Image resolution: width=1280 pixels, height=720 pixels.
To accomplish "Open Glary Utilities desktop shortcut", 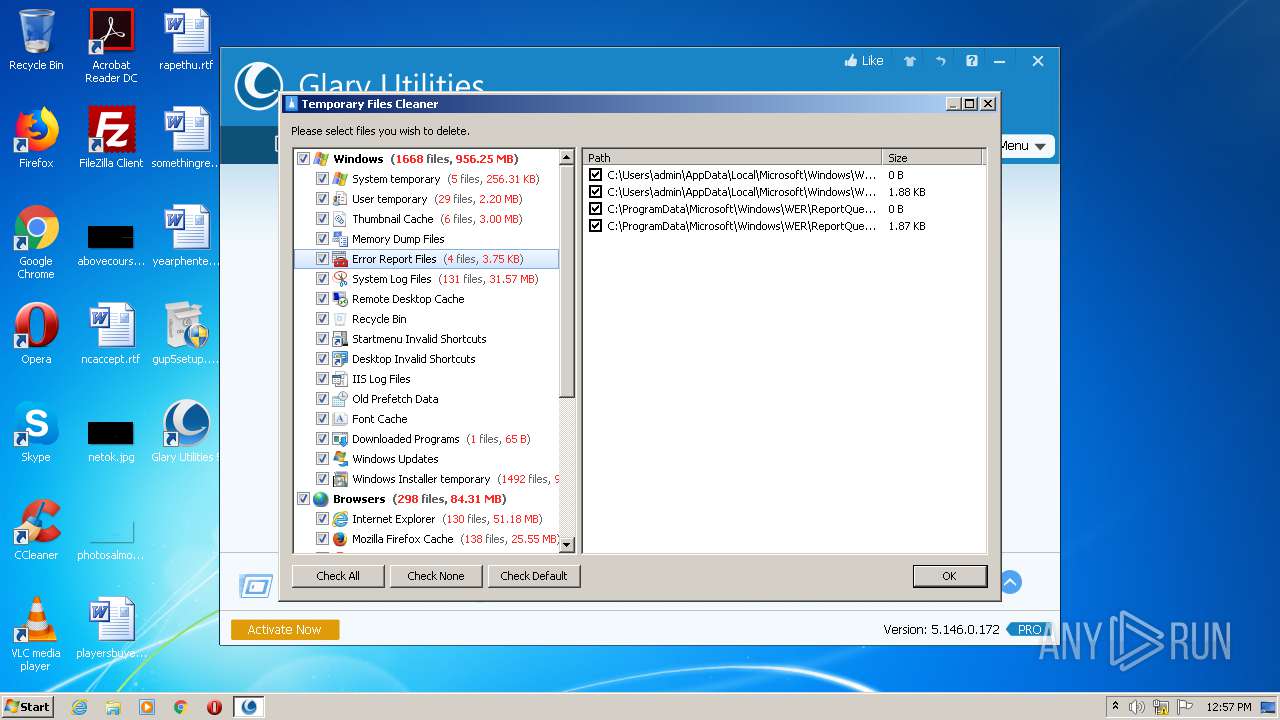I will coord(186,432).
